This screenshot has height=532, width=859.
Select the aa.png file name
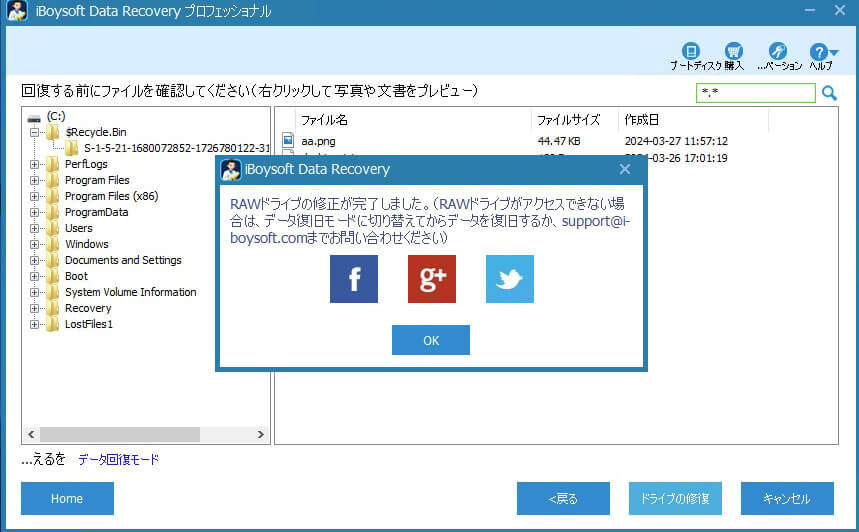318,141
